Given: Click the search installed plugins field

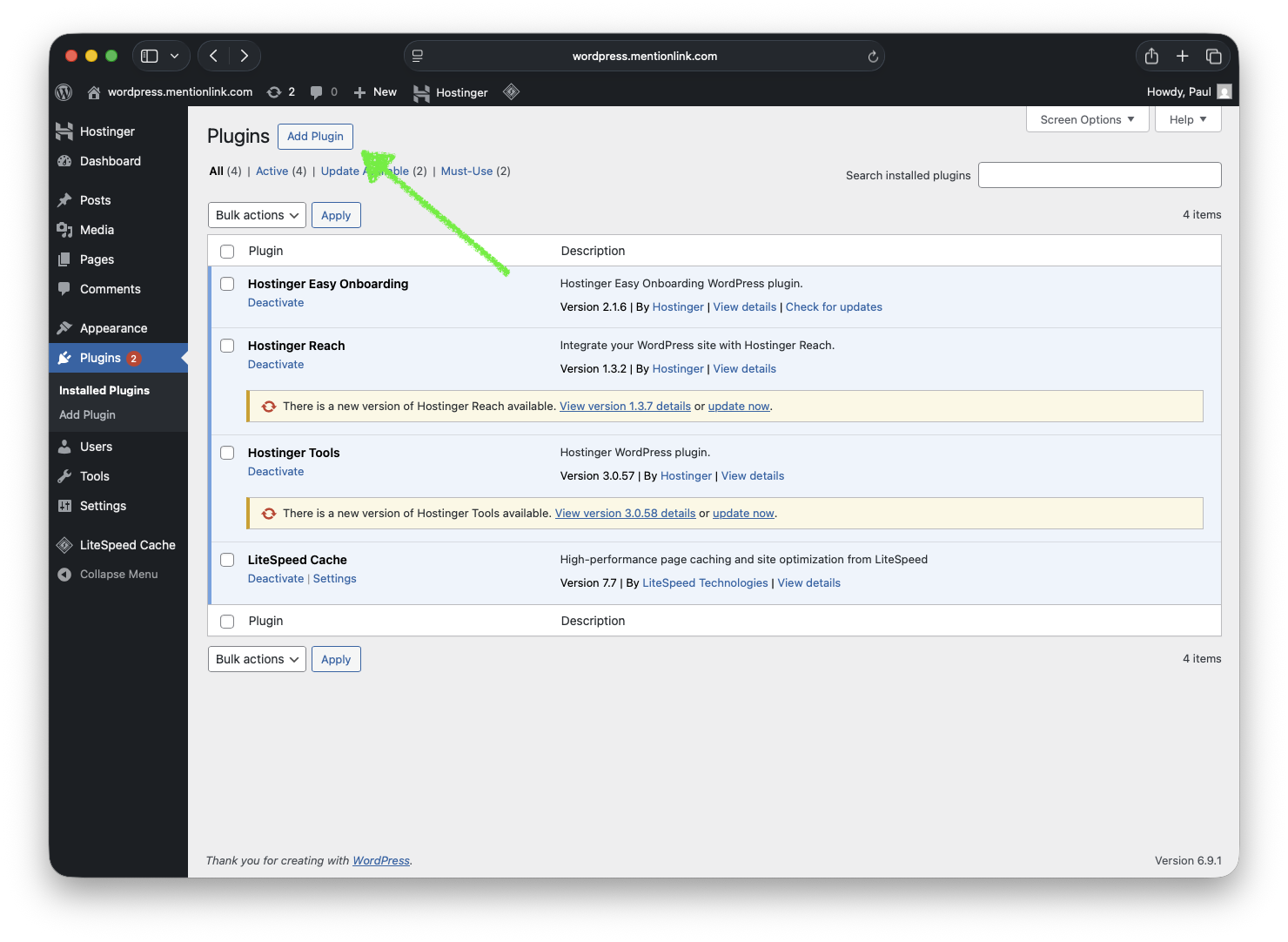Looking at the screenshot, I should coord(1099,175).
